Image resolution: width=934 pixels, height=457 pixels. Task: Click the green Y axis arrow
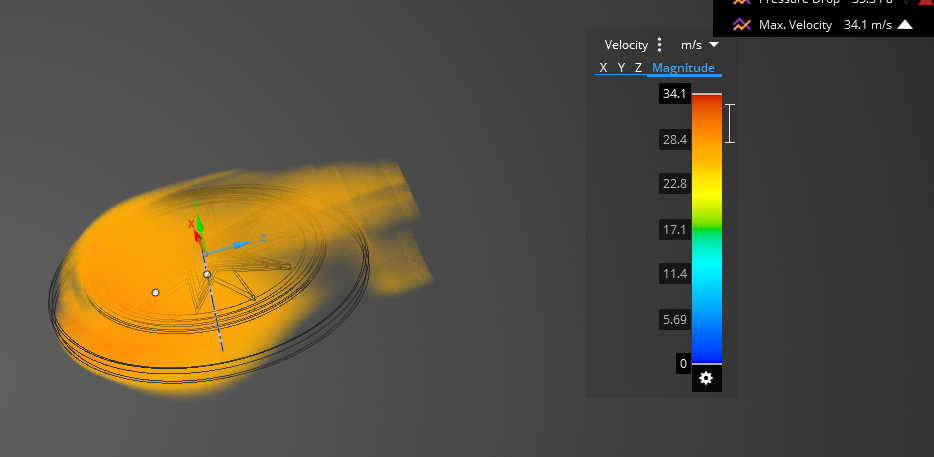[200, 225]
